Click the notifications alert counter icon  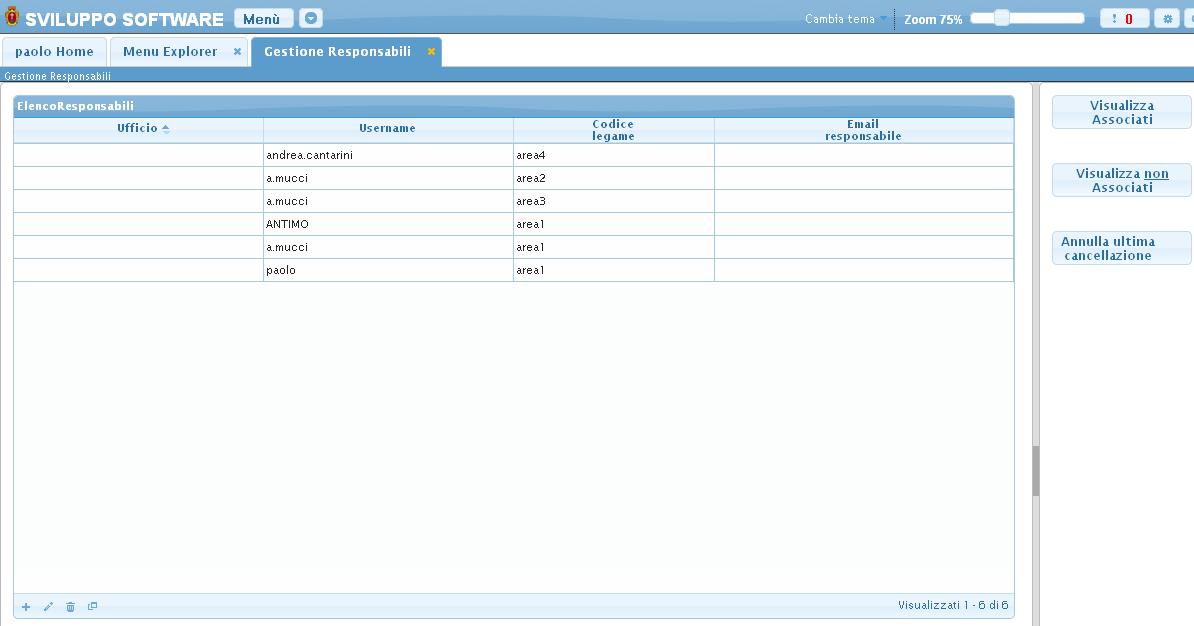pyautogui.click(x=1124, y=19)
